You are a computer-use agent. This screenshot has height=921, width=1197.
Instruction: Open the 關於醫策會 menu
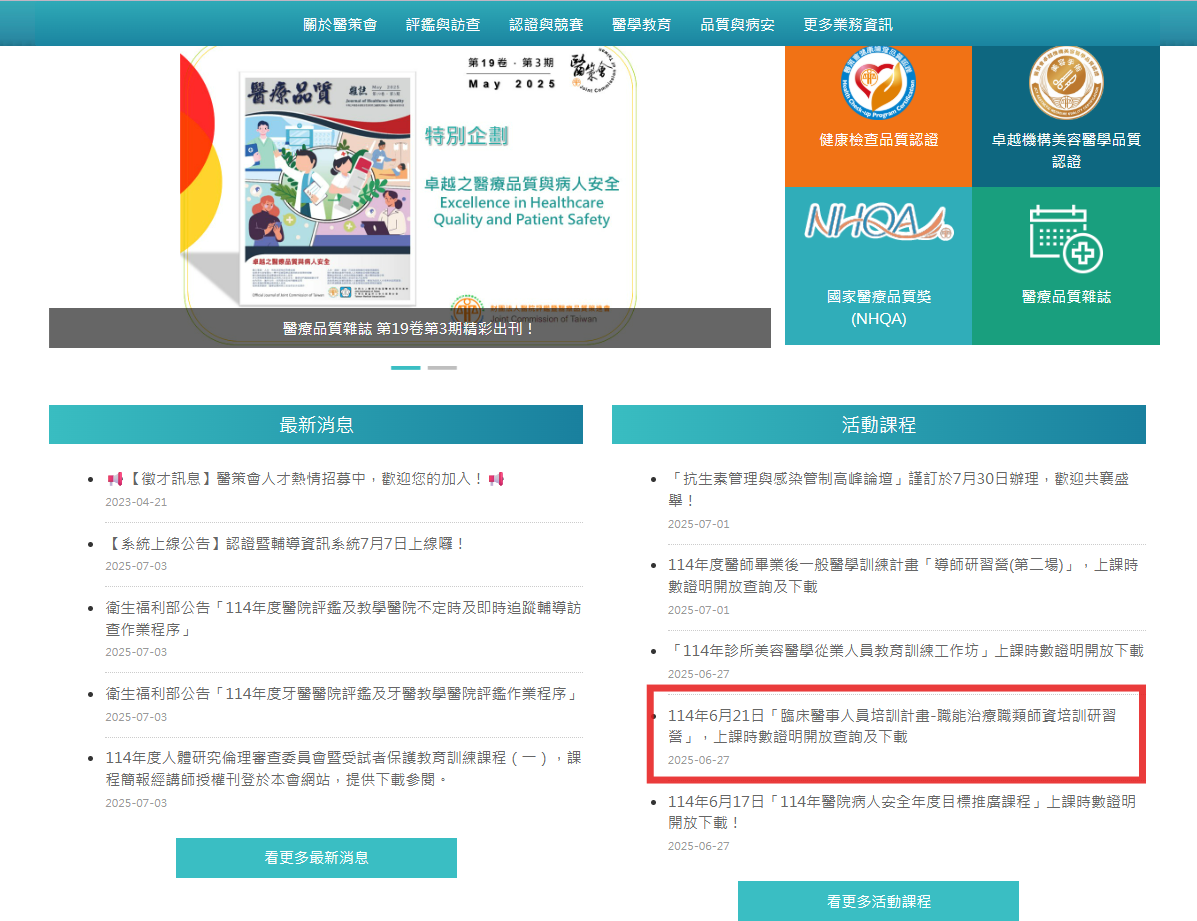340,24
